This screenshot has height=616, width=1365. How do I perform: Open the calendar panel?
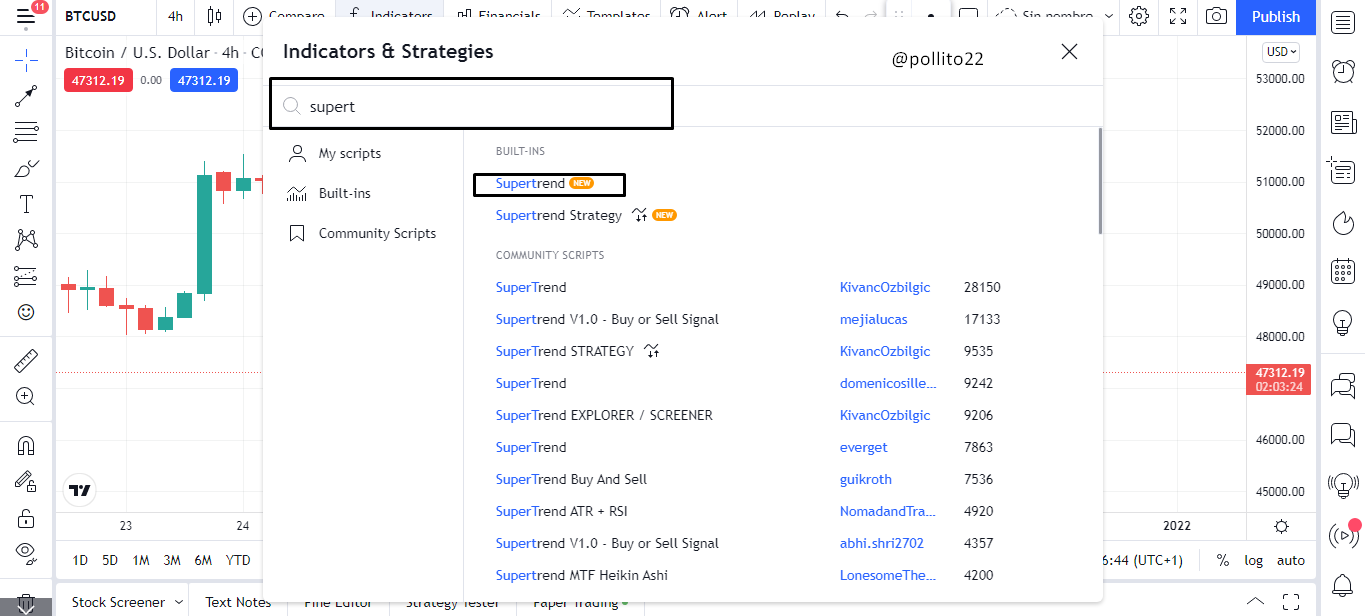1343,271
